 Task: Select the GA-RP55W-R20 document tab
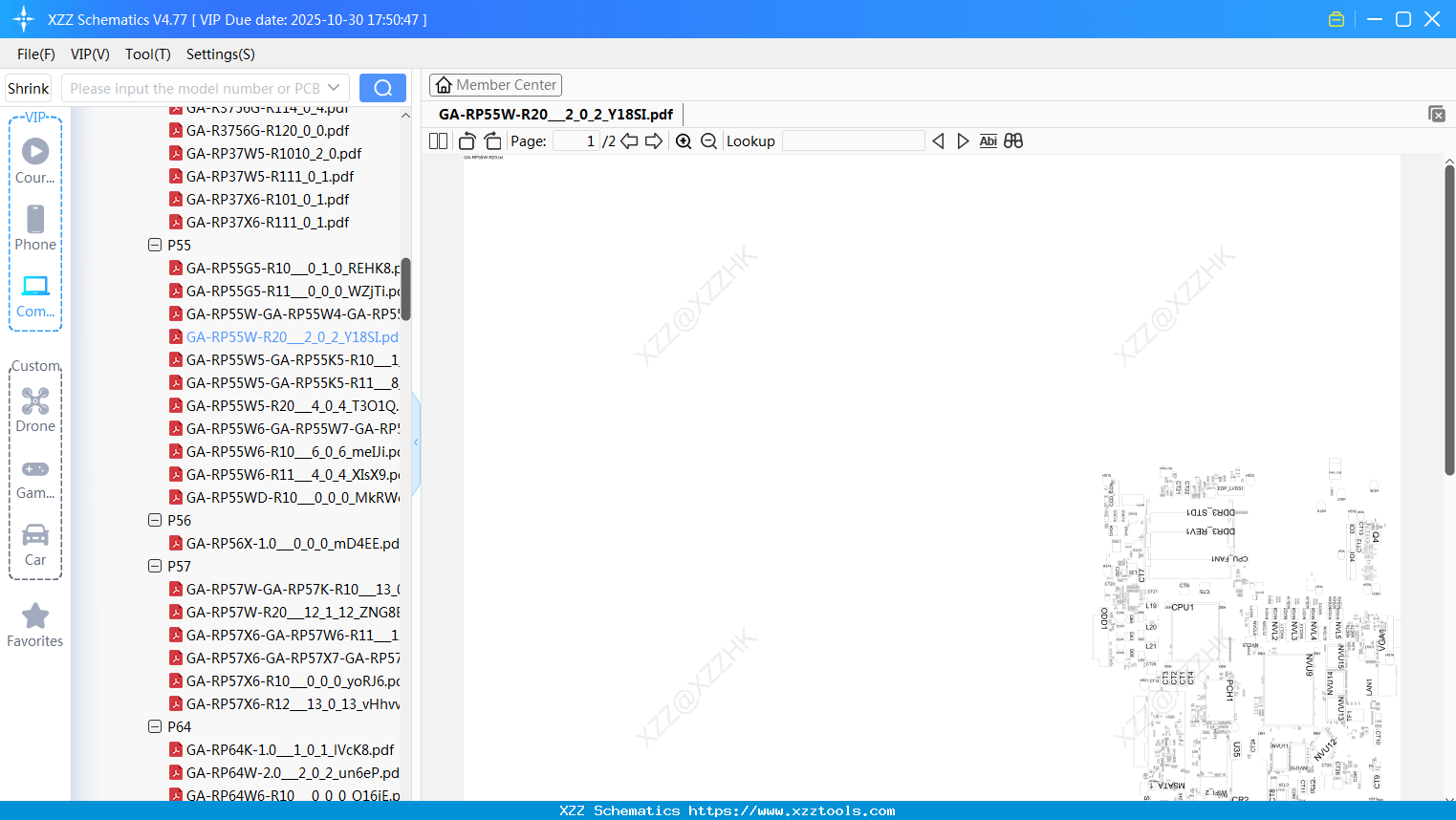(x=555, y=114)
